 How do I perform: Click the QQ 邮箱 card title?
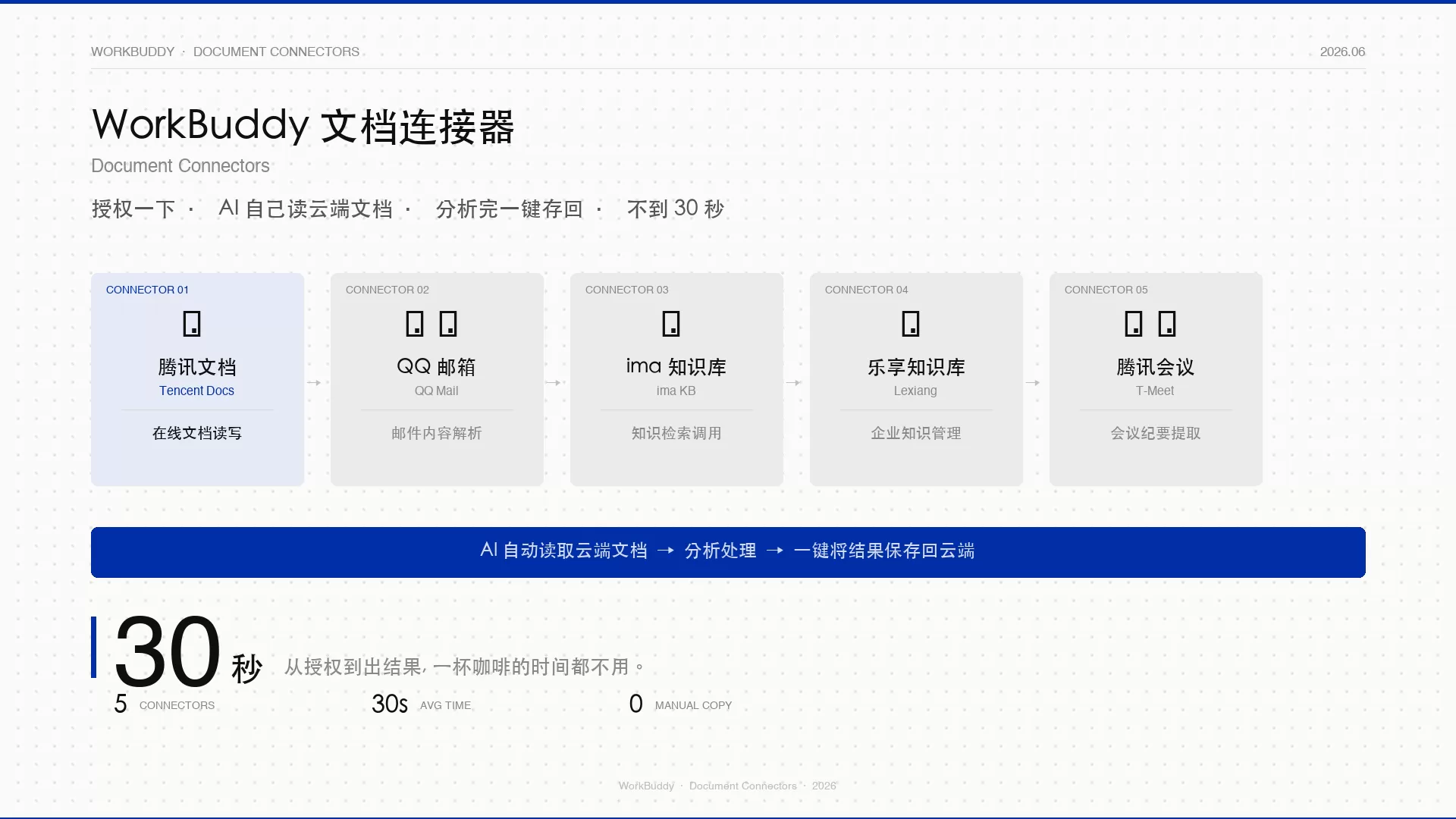pyautogui.click(x=436, y=367)
